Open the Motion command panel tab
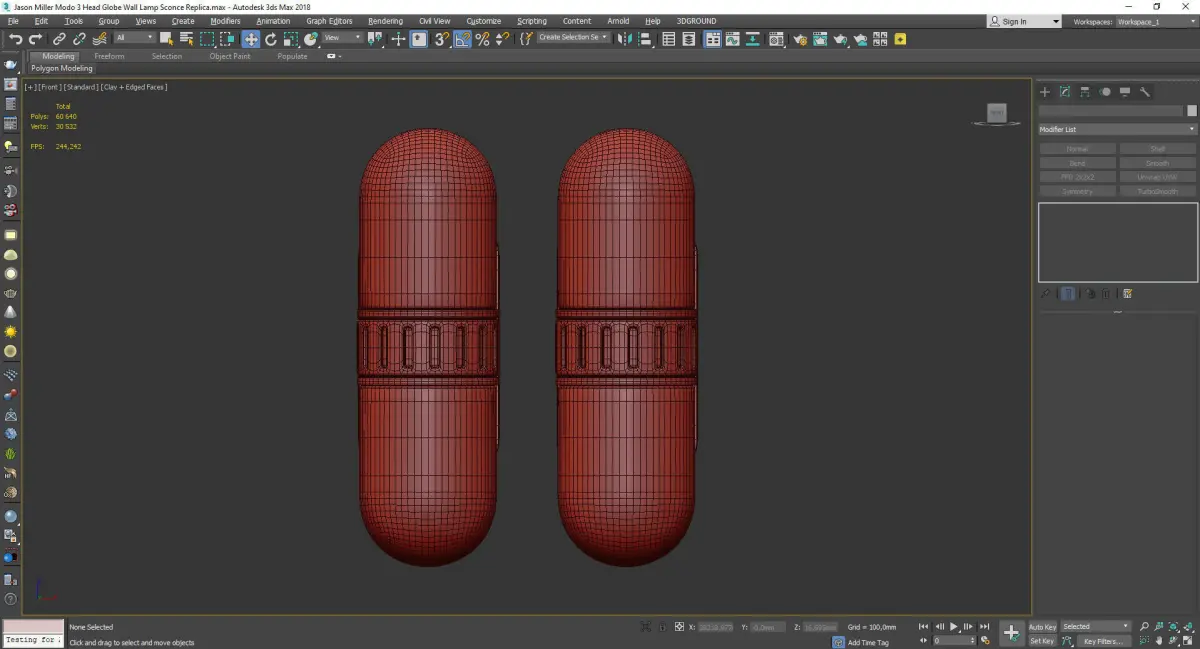Image resolution: width=1200 pixels, height=649 pixels. 1105,92
